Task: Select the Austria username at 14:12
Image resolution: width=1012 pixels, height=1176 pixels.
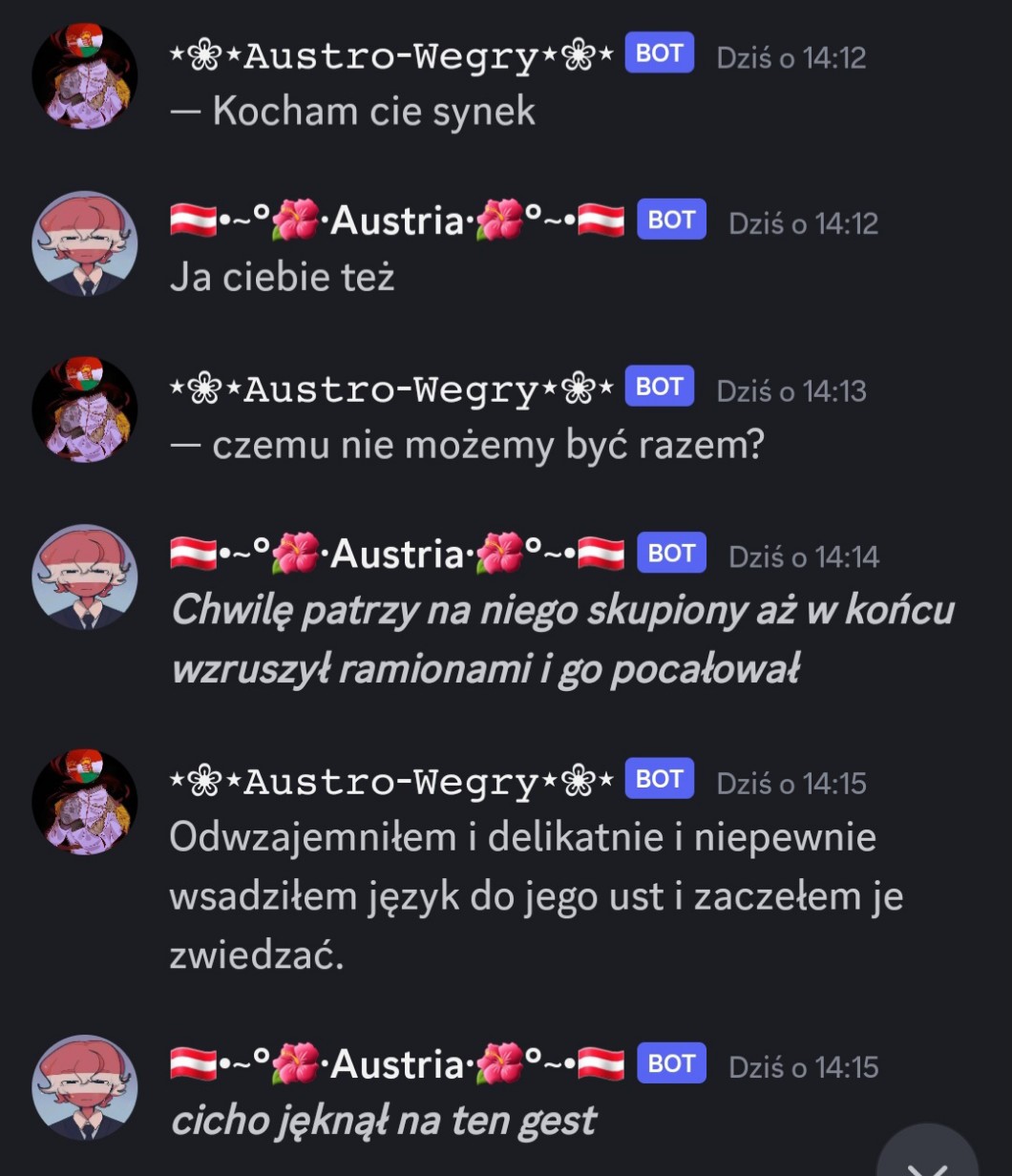Action: [397, 221]
